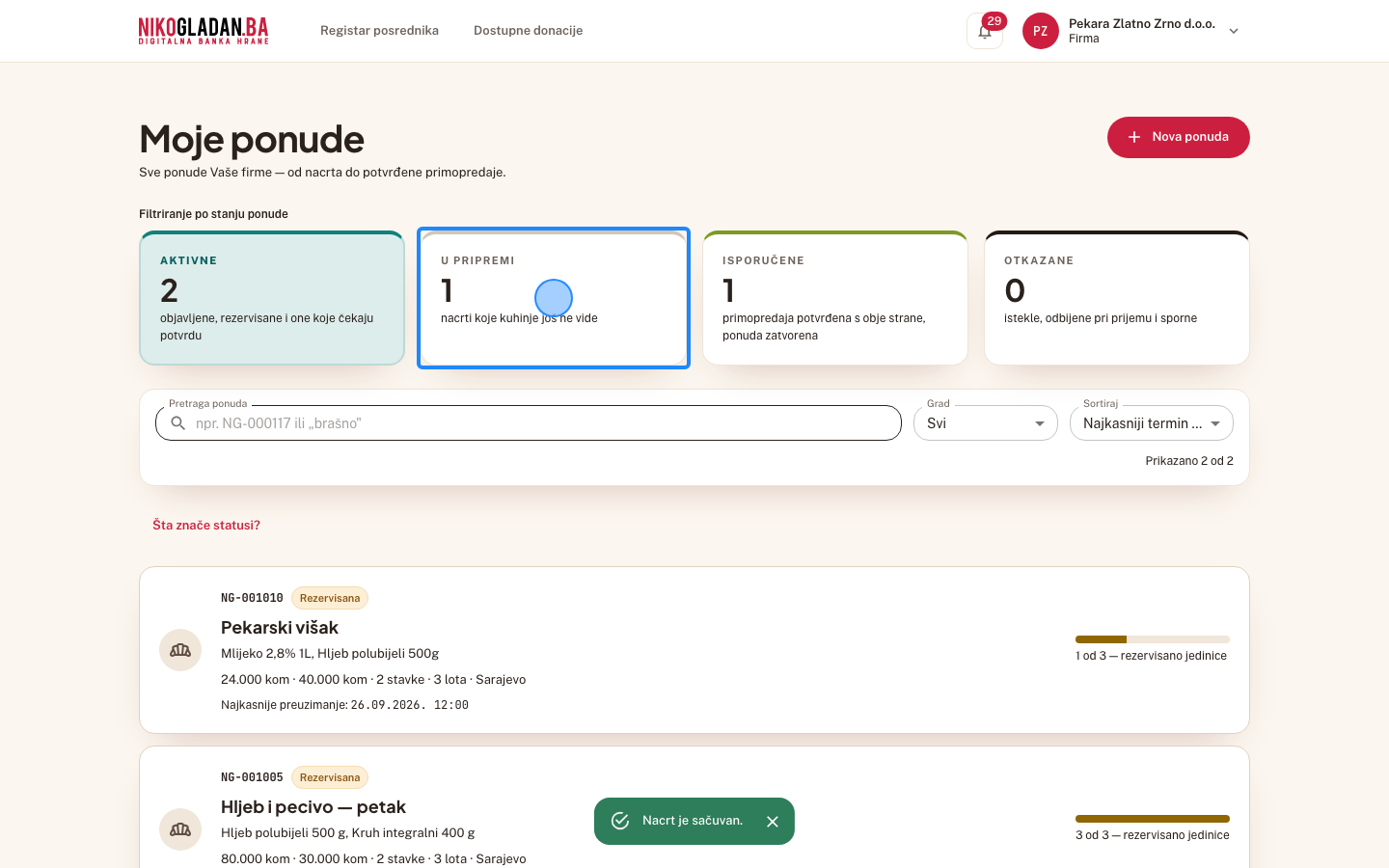Click the PZ avatar circle
Screen dimensions: 1389x868
point(1041,31)
